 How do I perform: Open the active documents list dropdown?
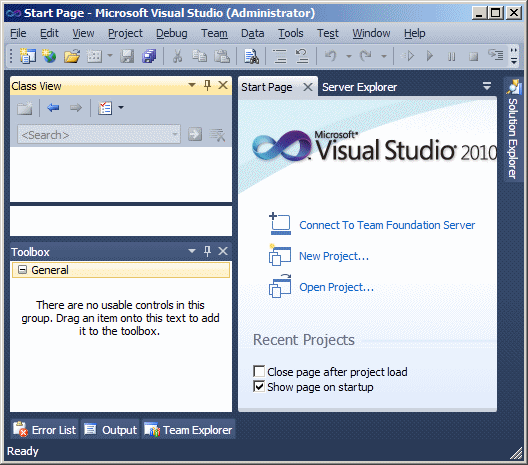click(487, 86)
